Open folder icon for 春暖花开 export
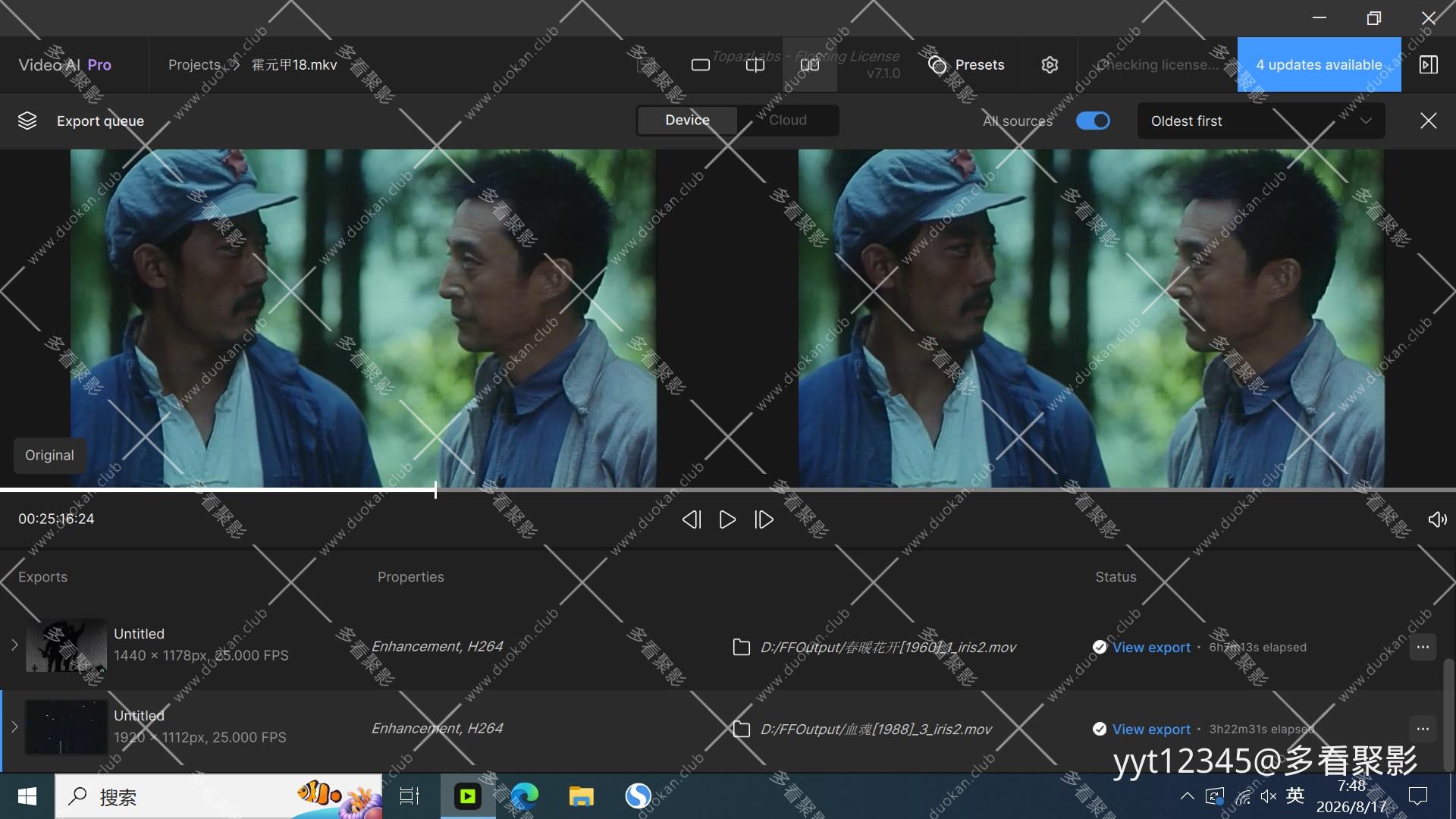The width and height of the screenshot is (1456, 819). 741,647
